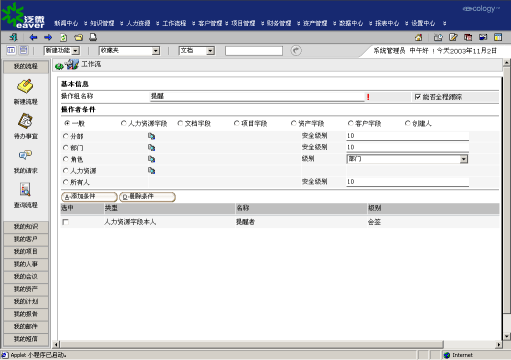Click the browse icon next to 分部
The image size is (511, 360).
[151, 136]
